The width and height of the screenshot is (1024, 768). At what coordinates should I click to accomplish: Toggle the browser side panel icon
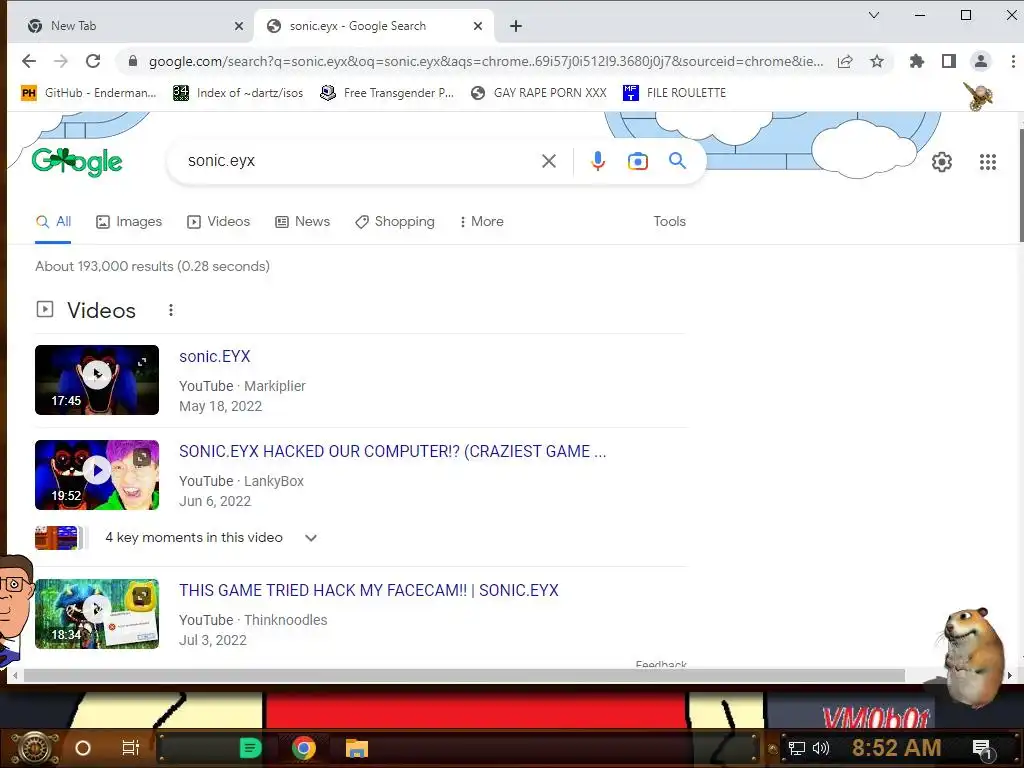(x=949, y=61)
